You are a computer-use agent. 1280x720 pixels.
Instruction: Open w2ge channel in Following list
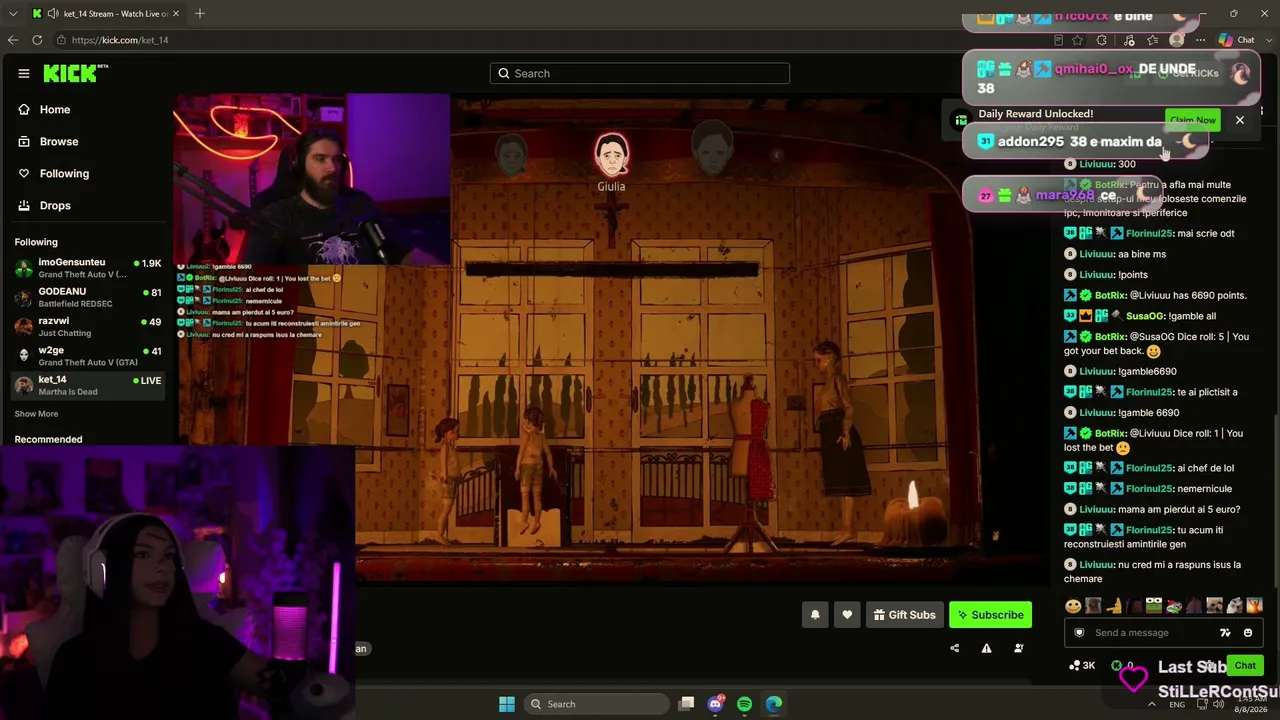tap(88, 356)
